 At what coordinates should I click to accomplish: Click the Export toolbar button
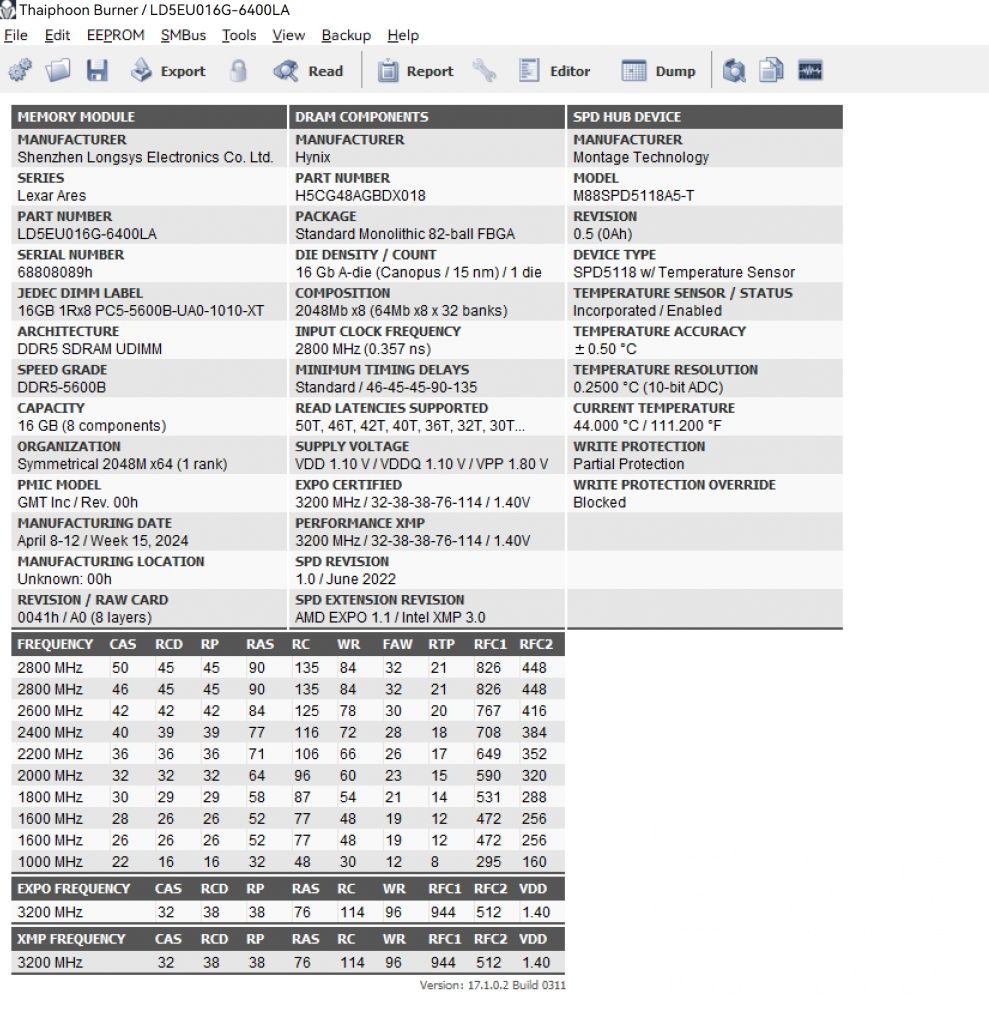pyautogui.click(x=168, y=71)
